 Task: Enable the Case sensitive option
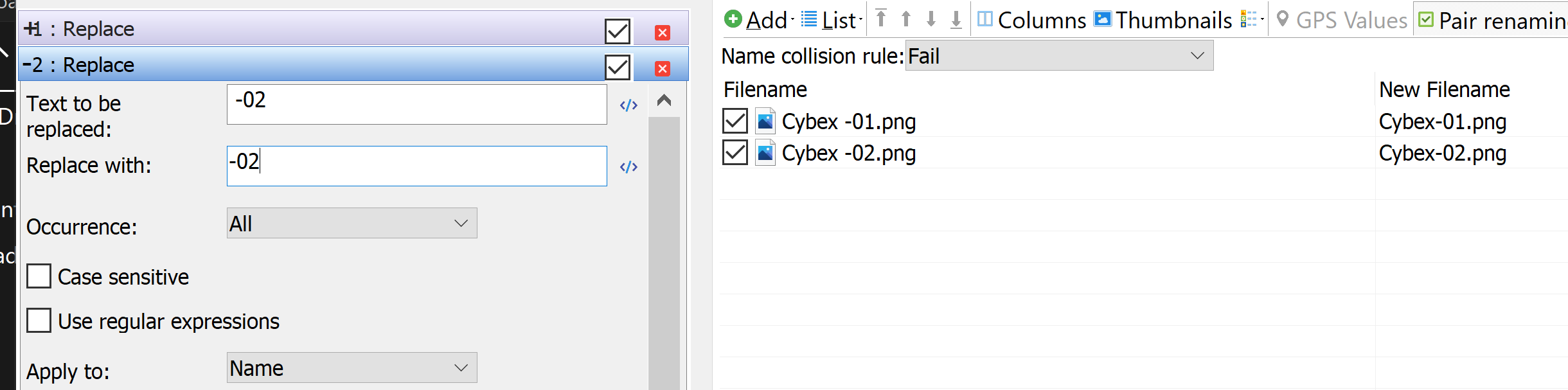(39, 276)
